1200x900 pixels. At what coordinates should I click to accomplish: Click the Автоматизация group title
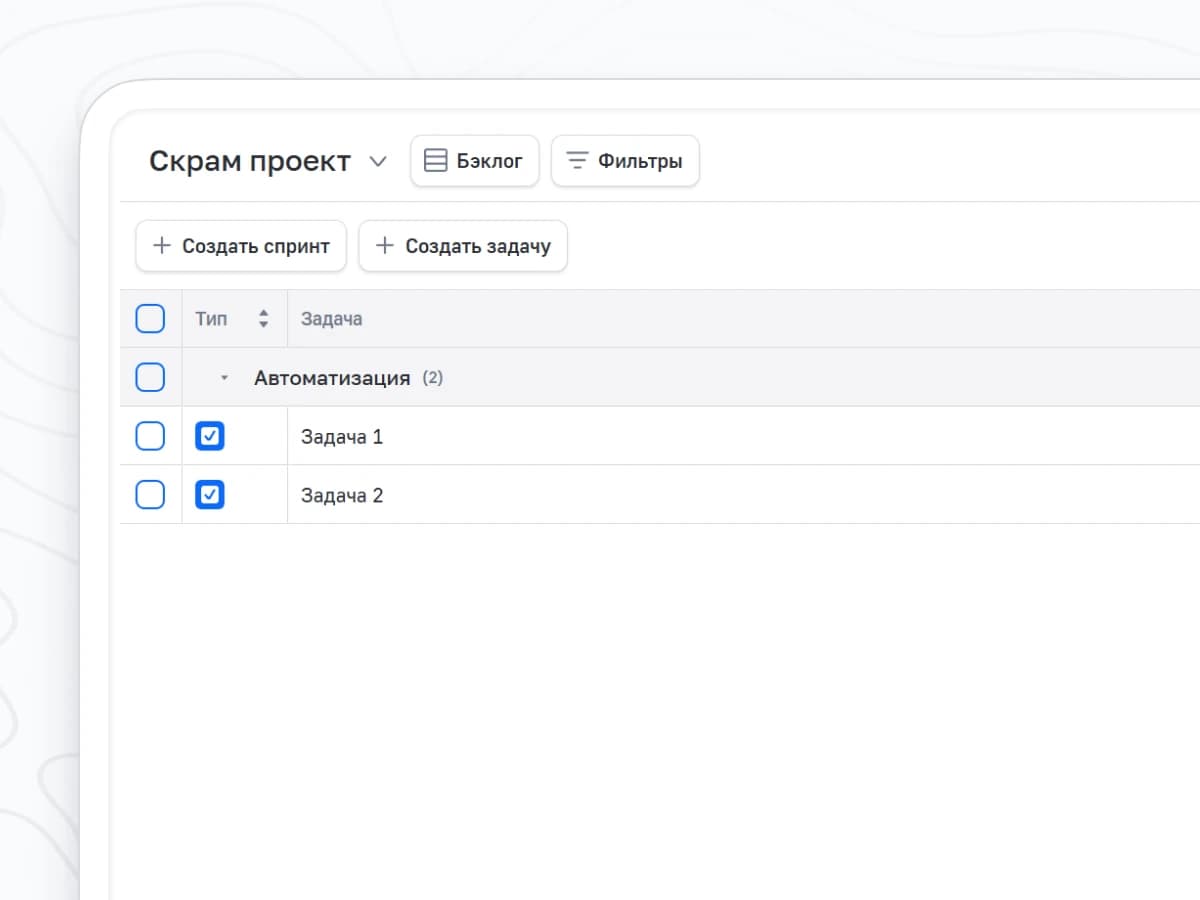click(332, 378)
